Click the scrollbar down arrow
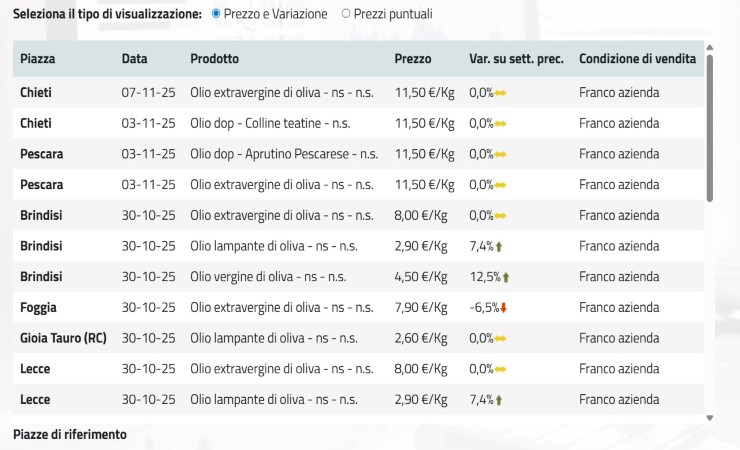This screenshot has height=450, width=740. 710,417
